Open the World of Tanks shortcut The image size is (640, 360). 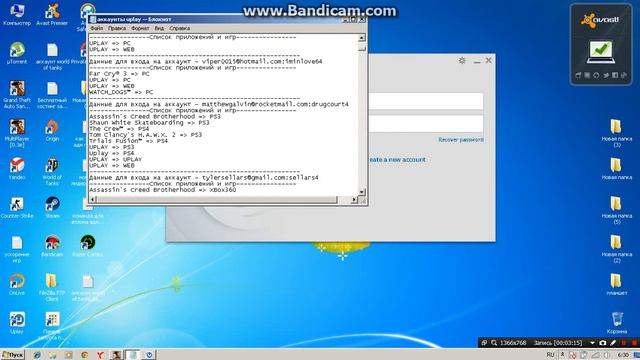click(52, 171)
